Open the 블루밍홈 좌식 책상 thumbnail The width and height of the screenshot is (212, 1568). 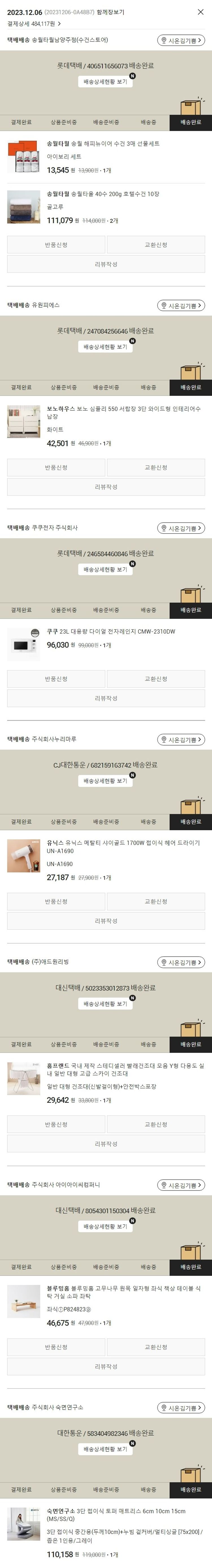(24, 1301)
